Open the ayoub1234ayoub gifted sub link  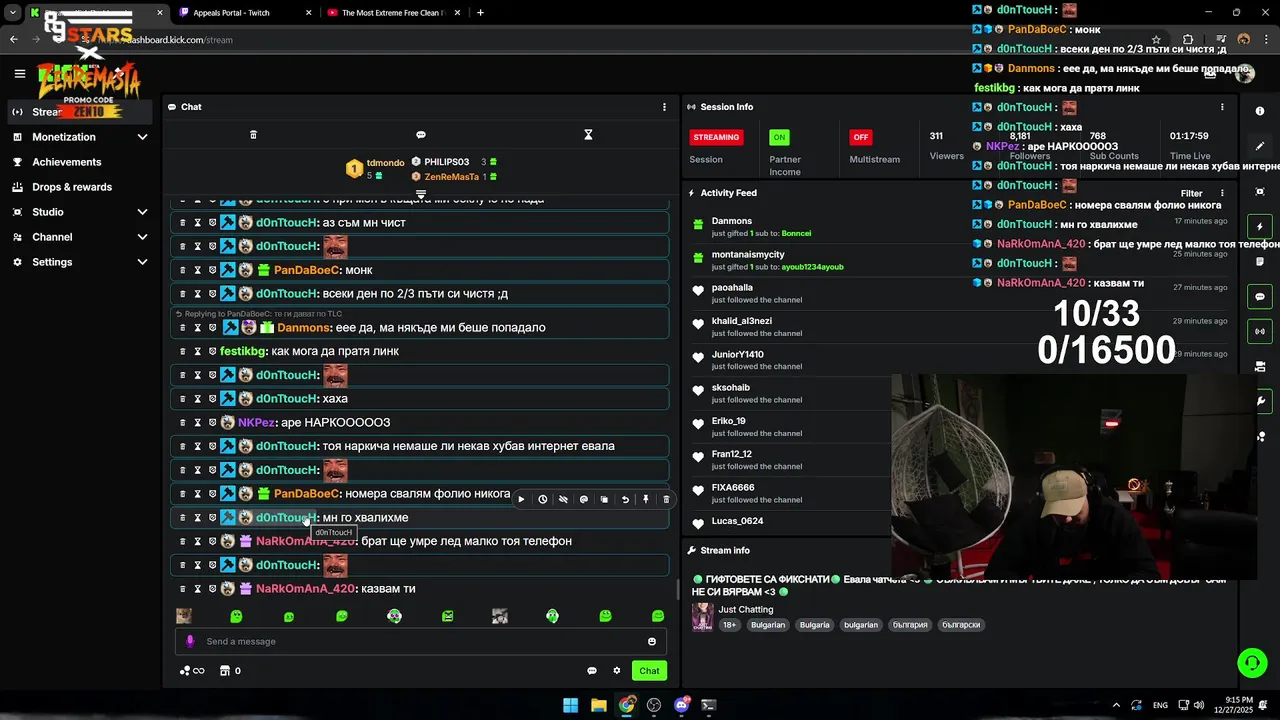click(x=813, y=267)
